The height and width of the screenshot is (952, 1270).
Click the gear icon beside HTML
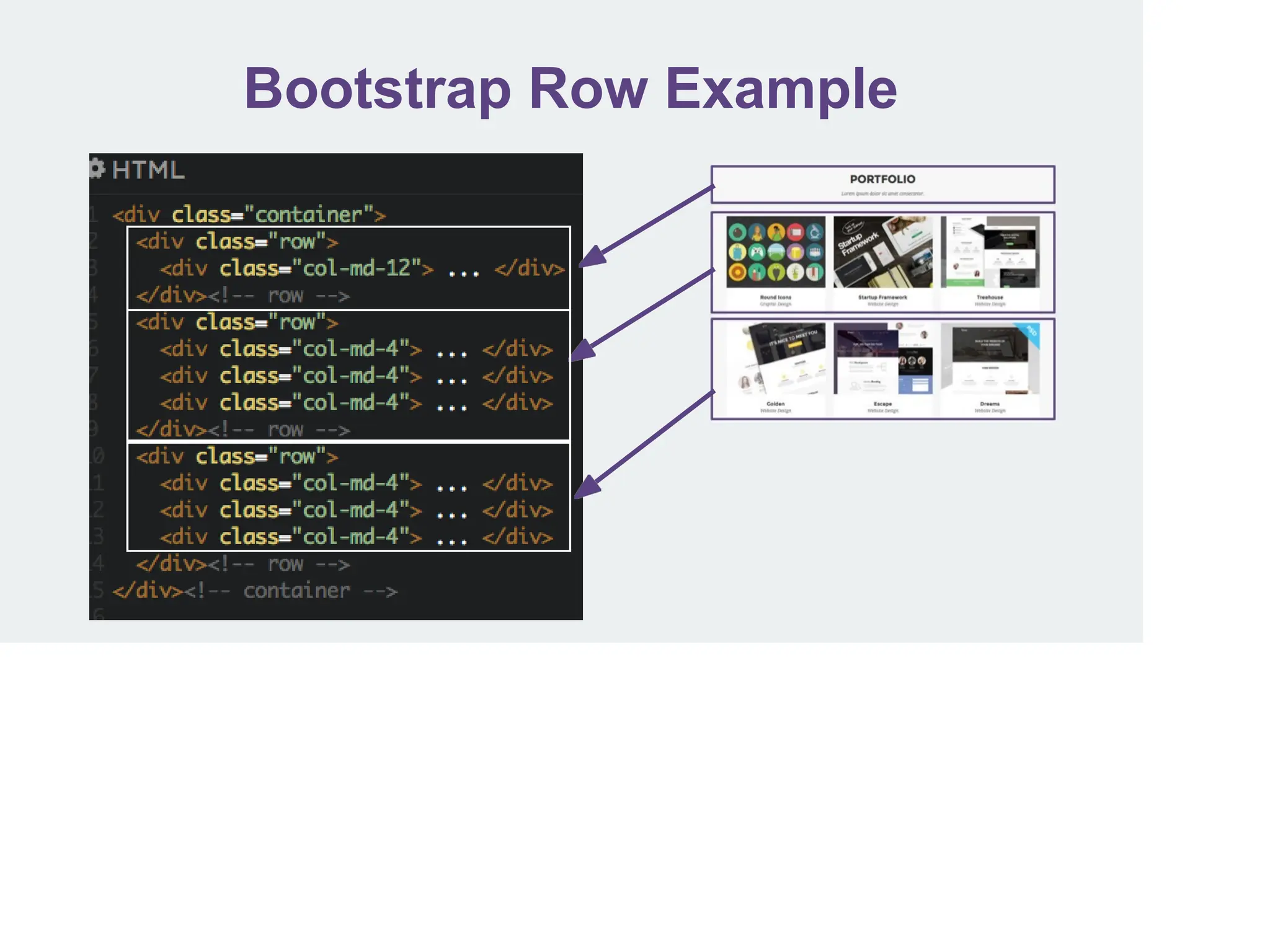coord(97,169)
